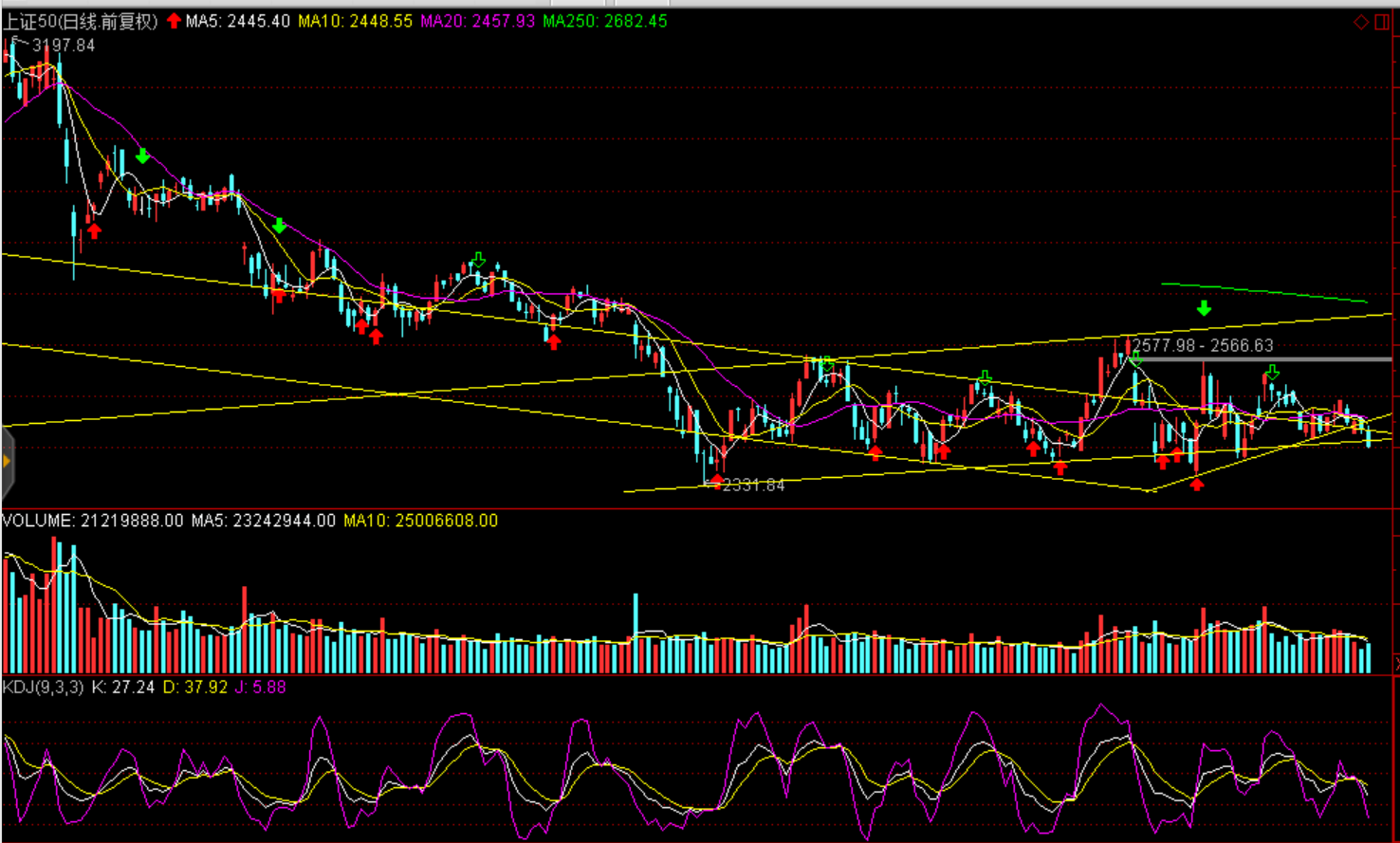Screen dimensions: 1400x843
Task: Click the solid green down arrow under the green line
Action: click(1204, 308)
